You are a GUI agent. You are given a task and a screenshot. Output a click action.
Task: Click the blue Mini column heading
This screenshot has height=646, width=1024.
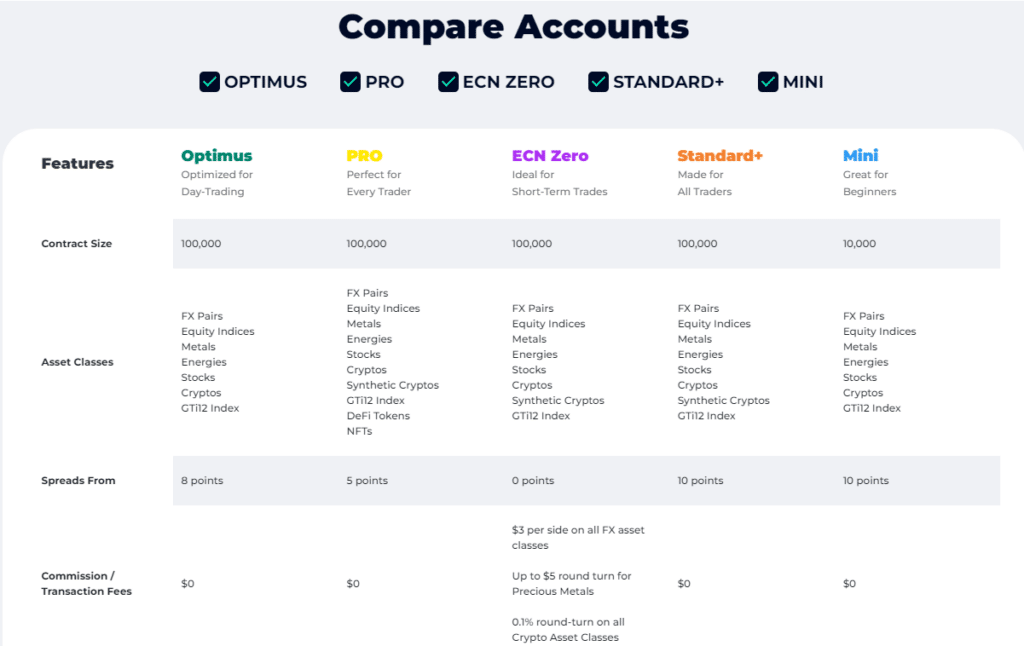click(x=860, y=156)
